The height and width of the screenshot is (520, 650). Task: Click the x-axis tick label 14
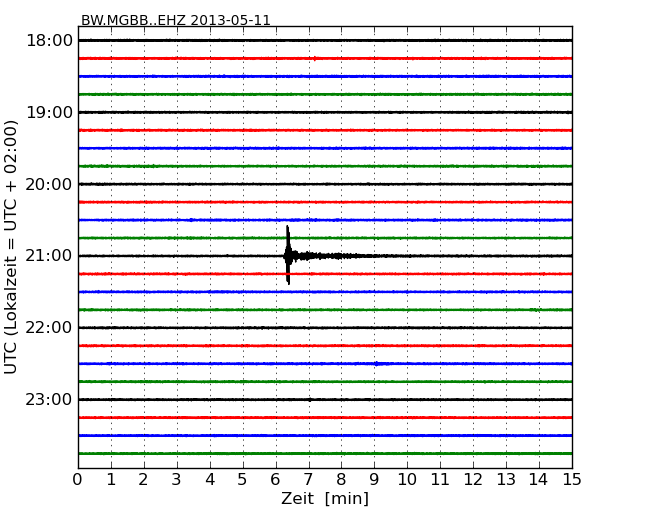538,480
